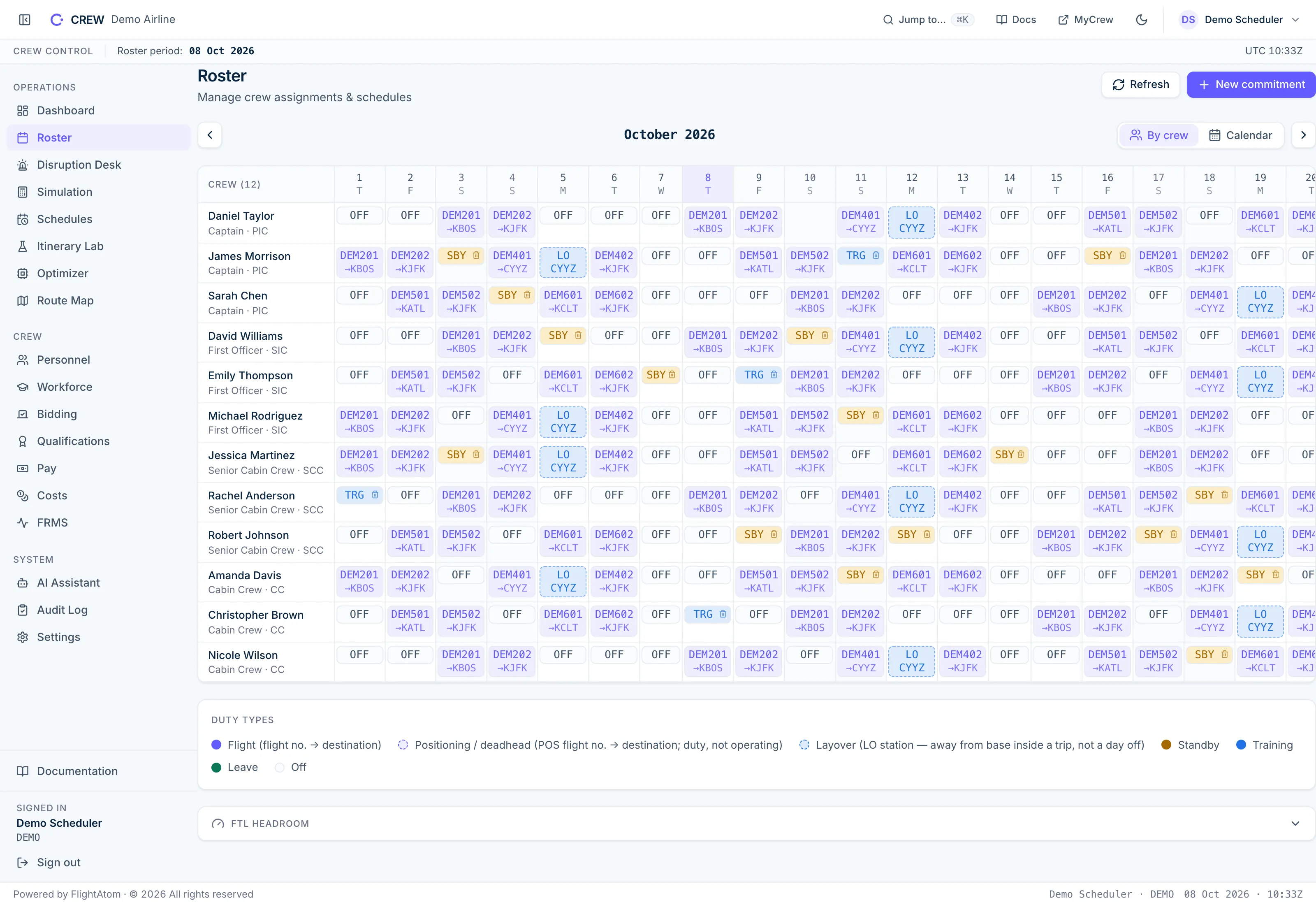Click Nicole Wilson crew row name
This screenshot has width=1316, height=905.
[x=243, y=655]
